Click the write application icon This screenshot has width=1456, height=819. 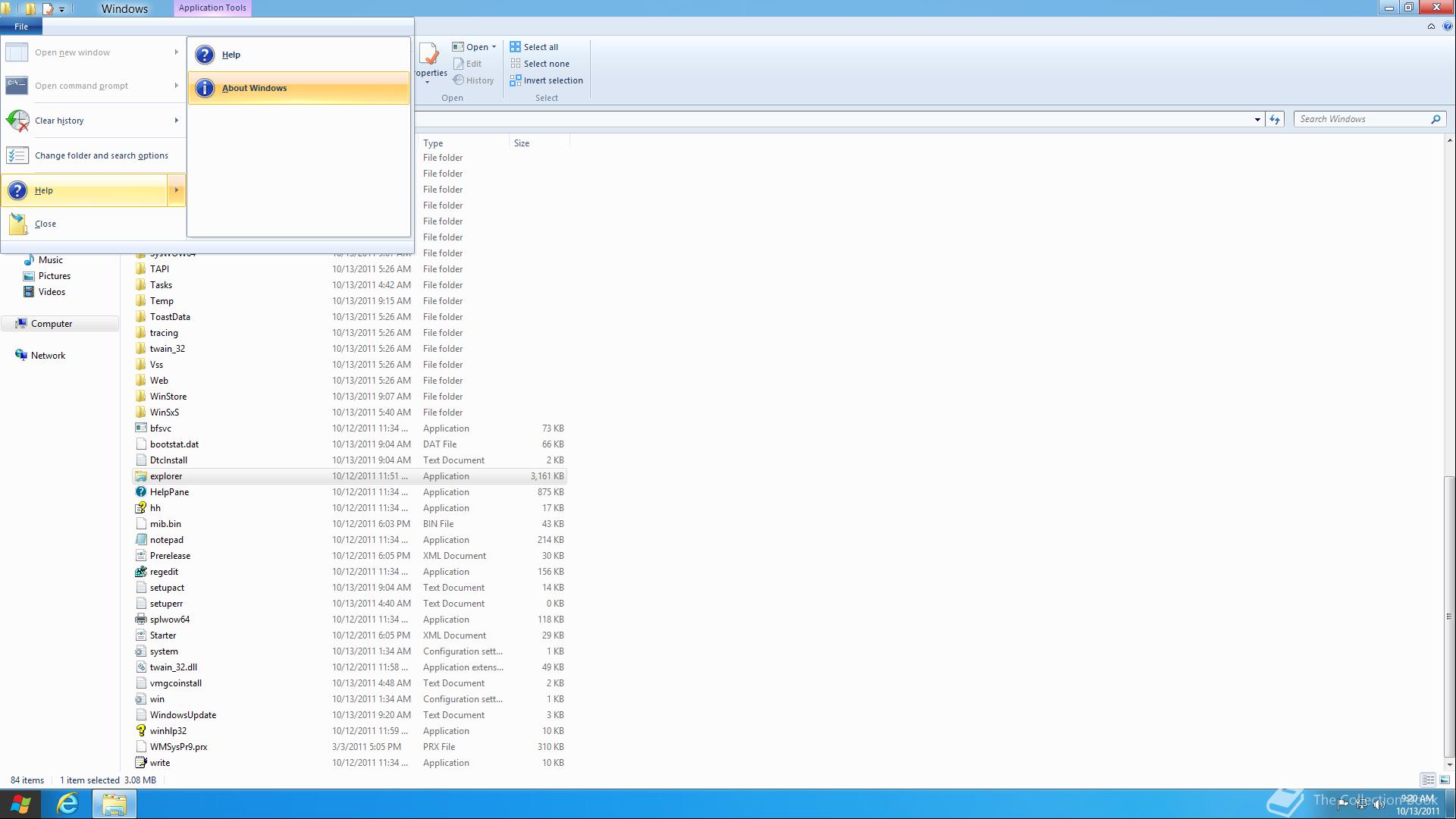tap(140, 763)
